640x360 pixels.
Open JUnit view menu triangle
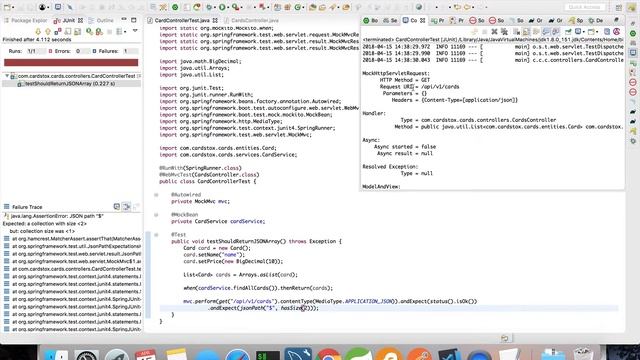(x=135, y=31)
